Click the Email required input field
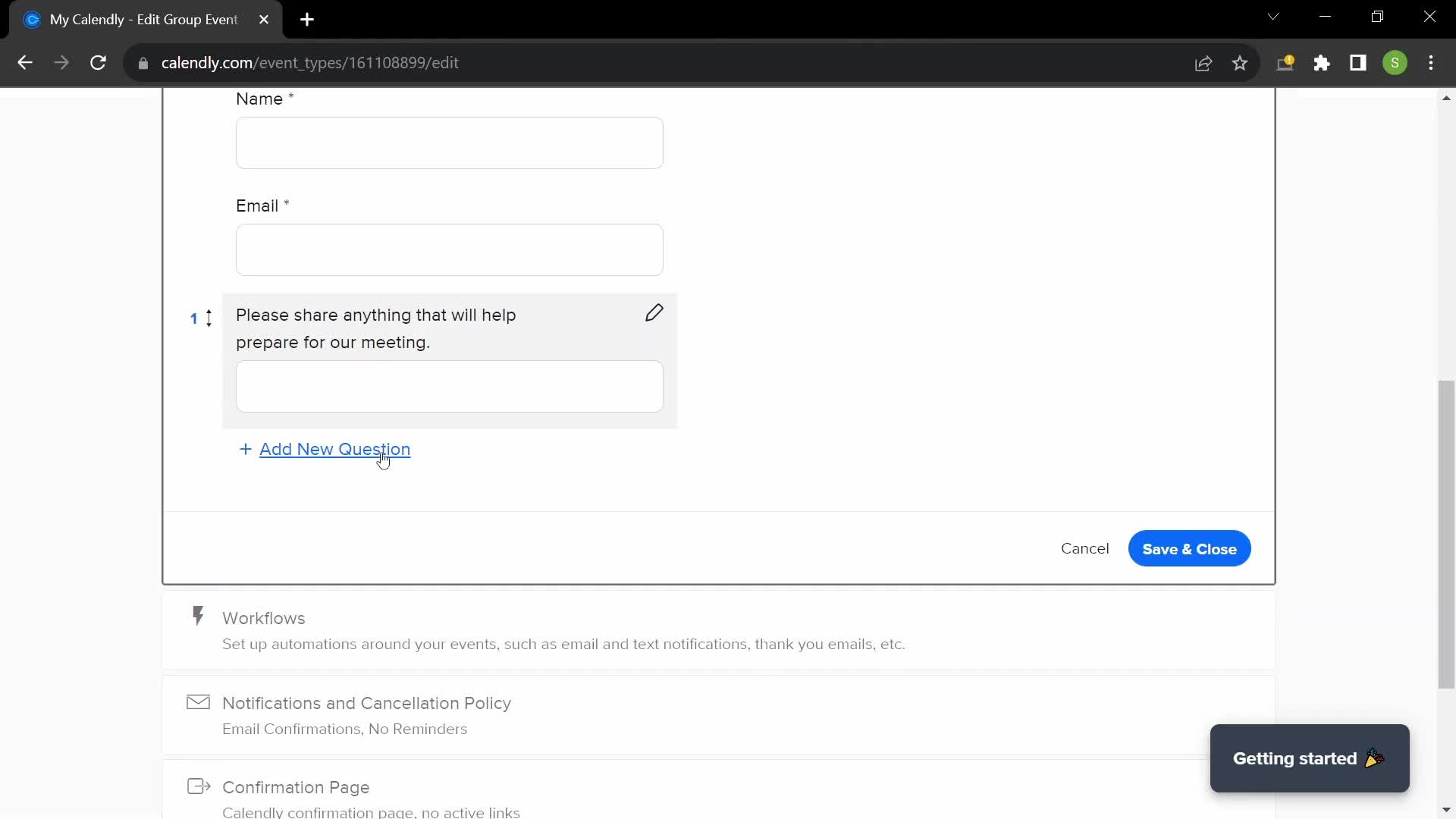The width and height of the screenshot is (1456, 819). coord(449,249)
